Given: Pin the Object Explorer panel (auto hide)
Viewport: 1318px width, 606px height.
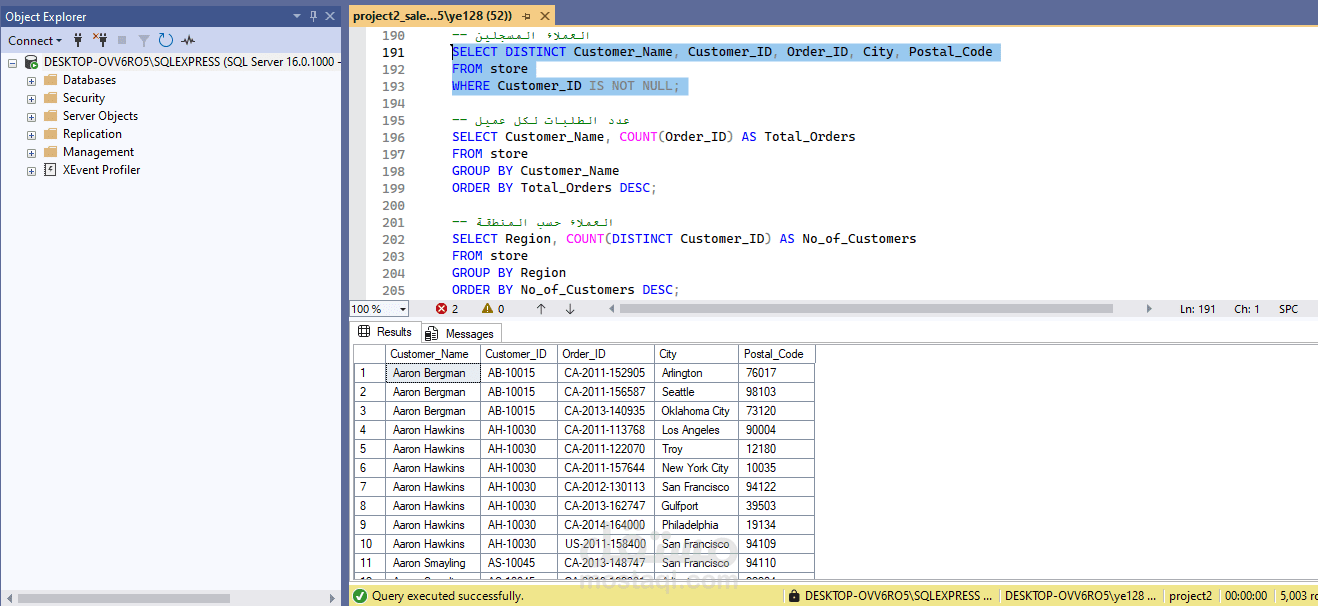Looking at the screenshot, I should [x=313, y=16].
